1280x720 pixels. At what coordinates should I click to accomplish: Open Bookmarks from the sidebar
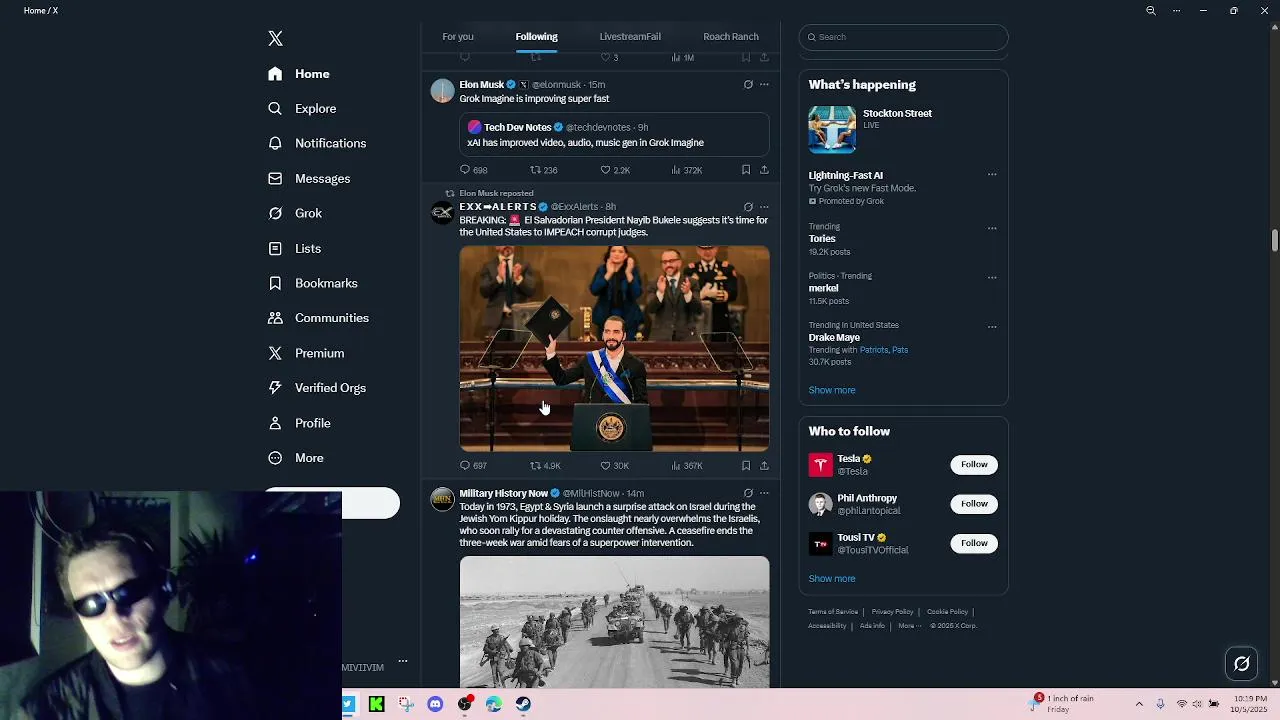click(x=312, y=283)
